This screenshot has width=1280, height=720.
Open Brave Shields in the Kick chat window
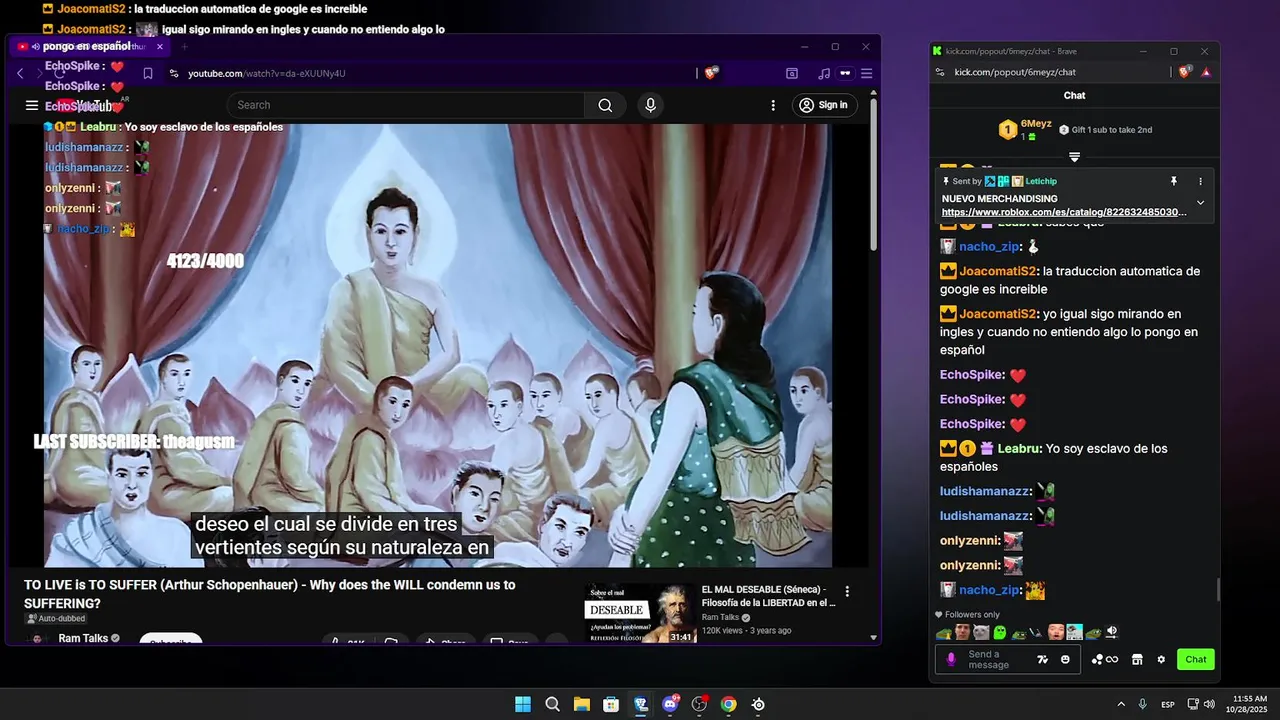click(1186, 72)
